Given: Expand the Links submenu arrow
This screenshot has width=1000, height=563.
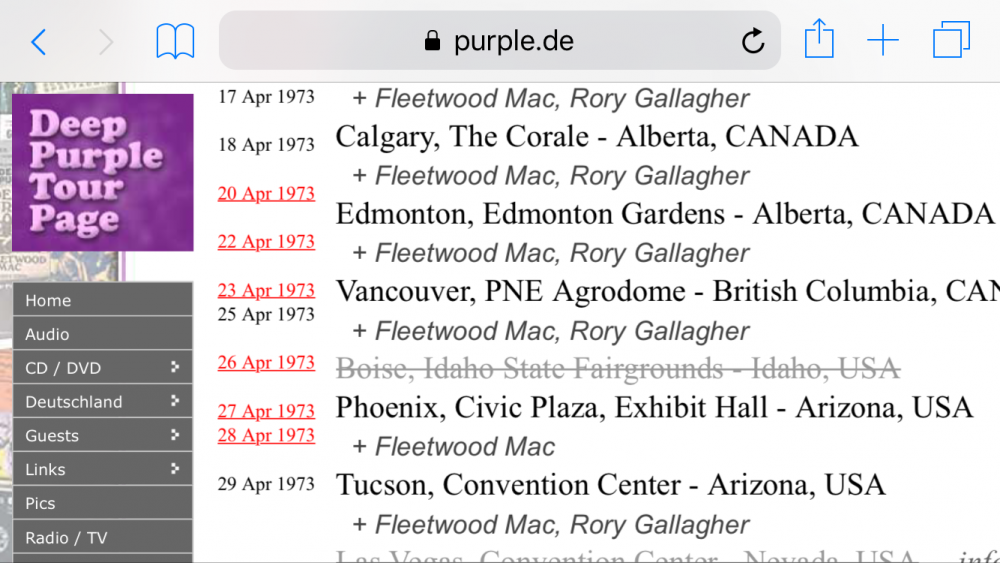Looking at the screenshot, I should click(x=175, y=468).
